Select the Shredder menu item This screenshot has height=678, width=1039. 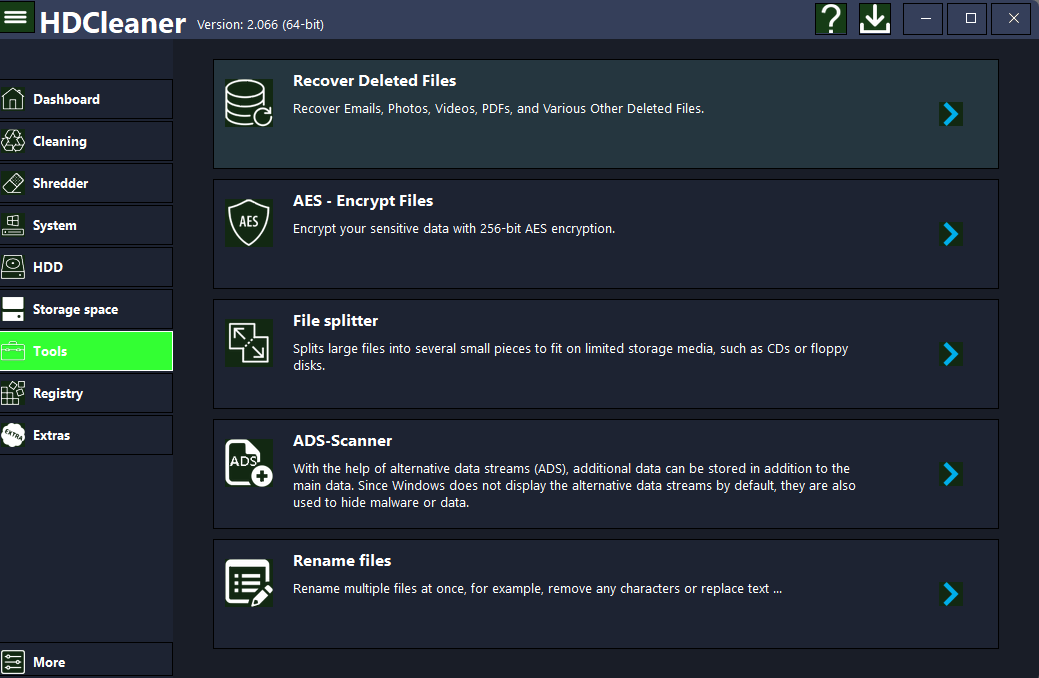[86, 183]
